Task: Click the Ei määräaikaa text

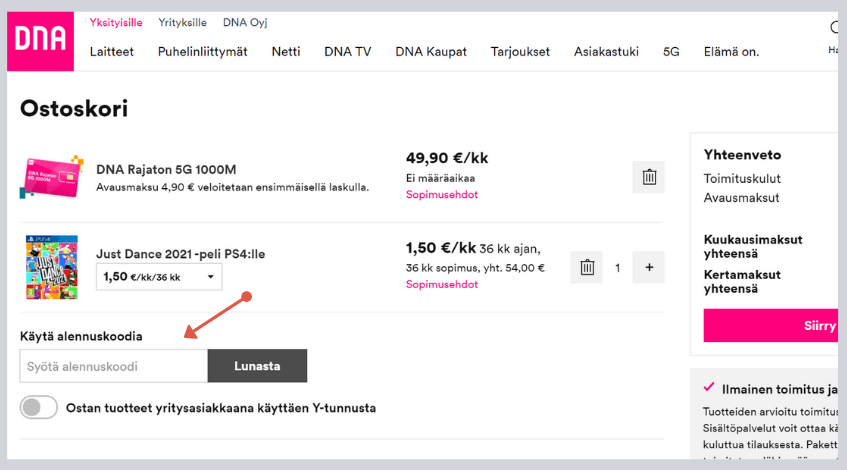Action: pyautogui.click(x=440, y=178)
